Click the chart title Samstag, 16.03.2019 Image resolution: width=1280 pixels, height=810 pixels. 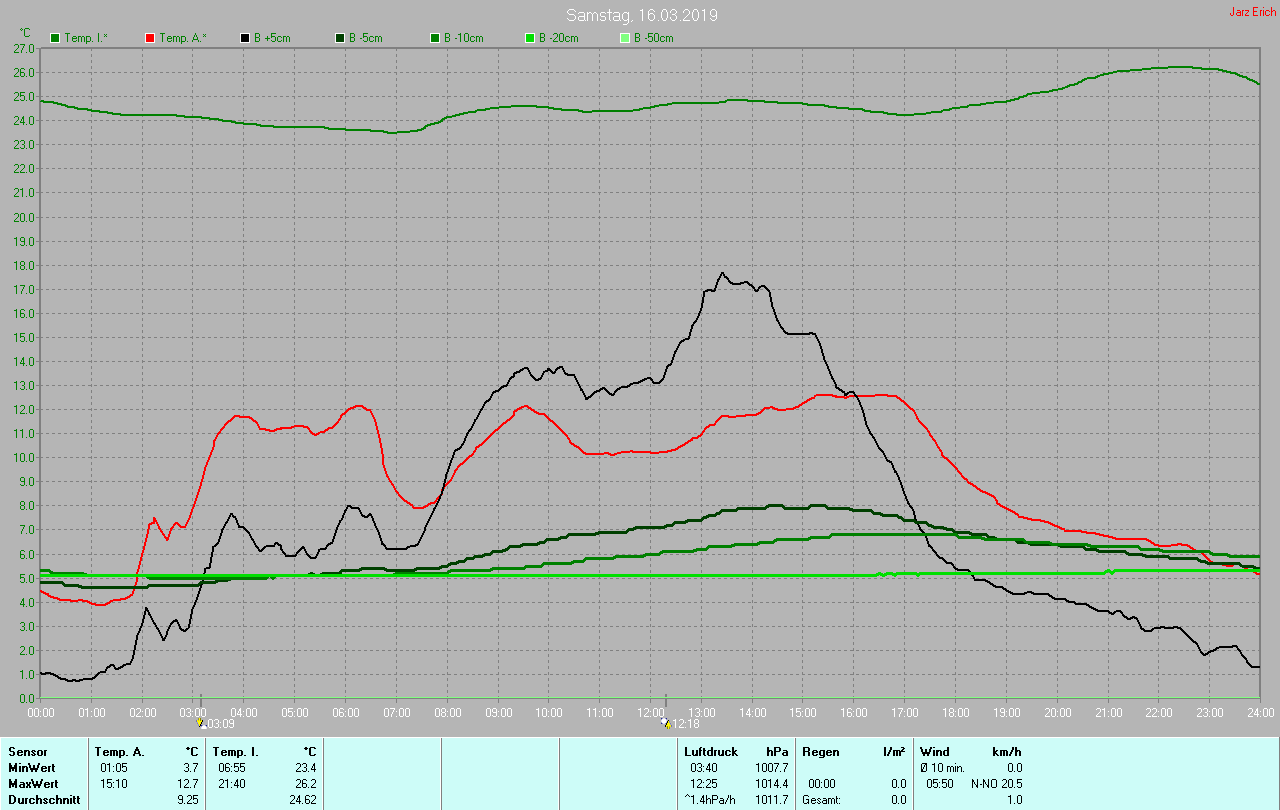point(641,15)
